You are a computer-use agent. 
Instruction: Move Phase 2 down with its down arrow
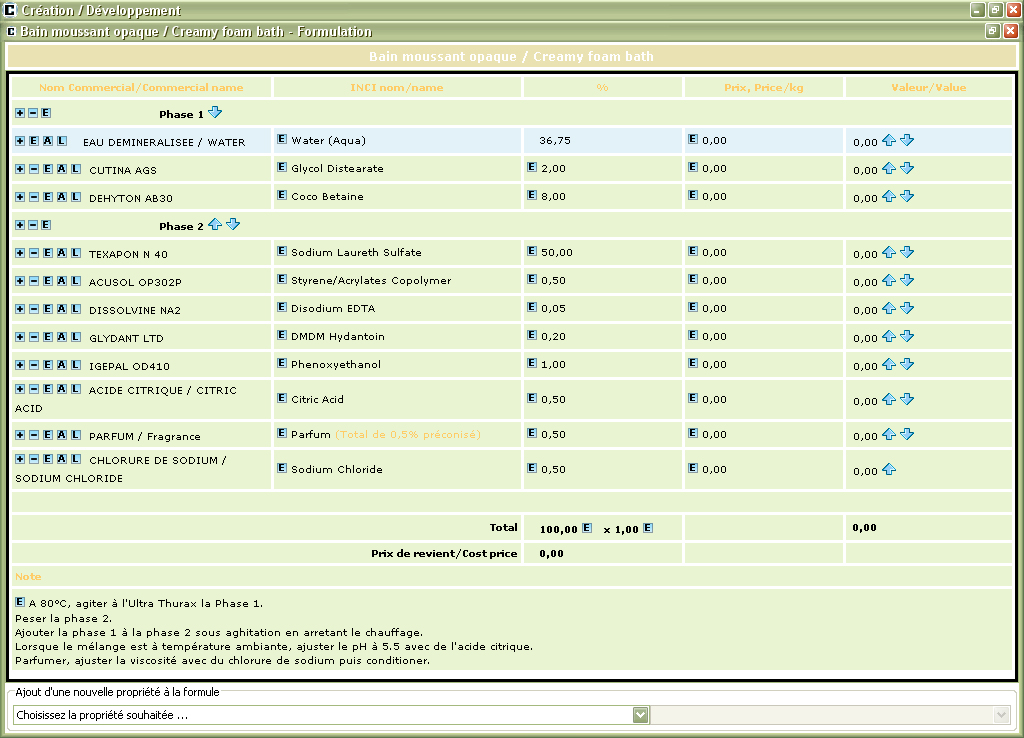233,225
